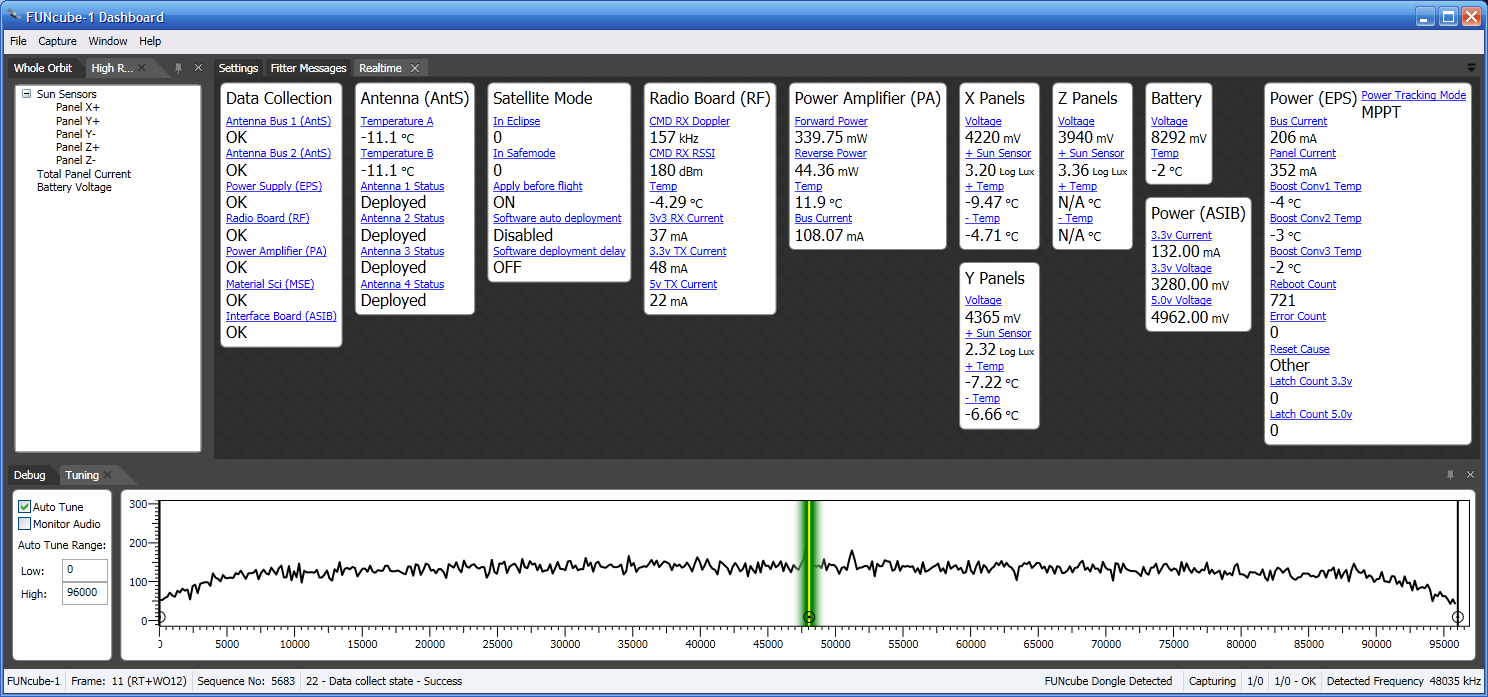Click the Interface Board (ASIB) link
This screenshot has height=697, width=1488.
[281, 316]
